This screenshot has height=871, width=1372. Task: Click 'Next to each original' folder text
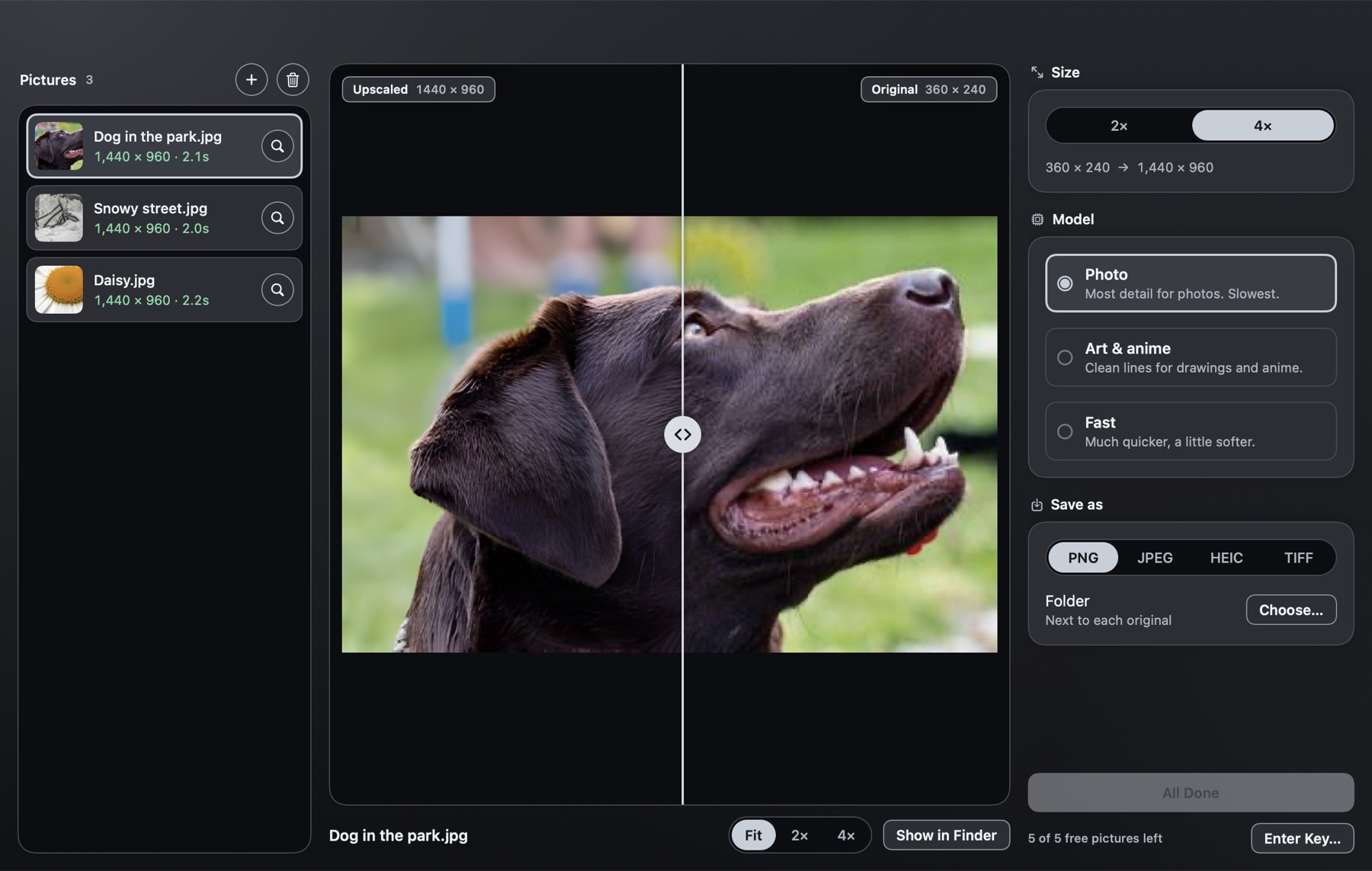[1108, 620]
